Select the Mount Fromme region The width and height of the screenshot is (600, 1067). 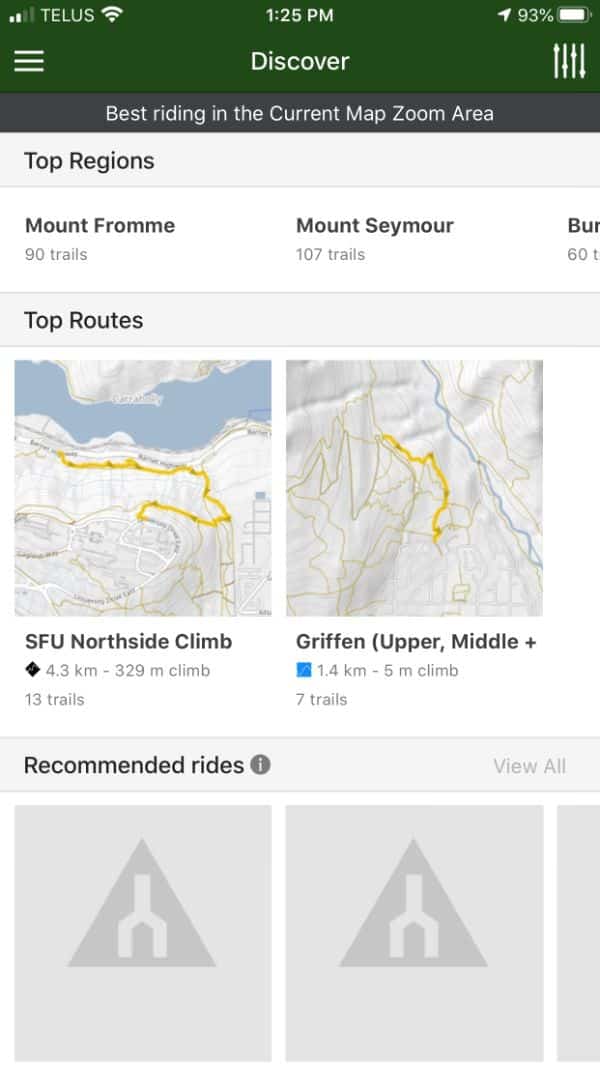tap(100, 238)
